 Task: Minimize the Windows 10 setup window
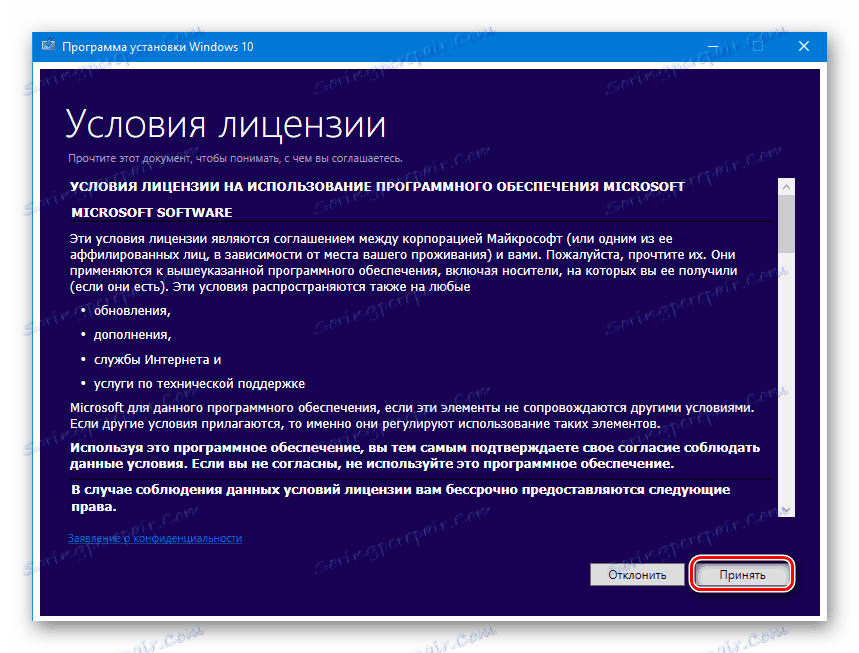click(713, 46)
